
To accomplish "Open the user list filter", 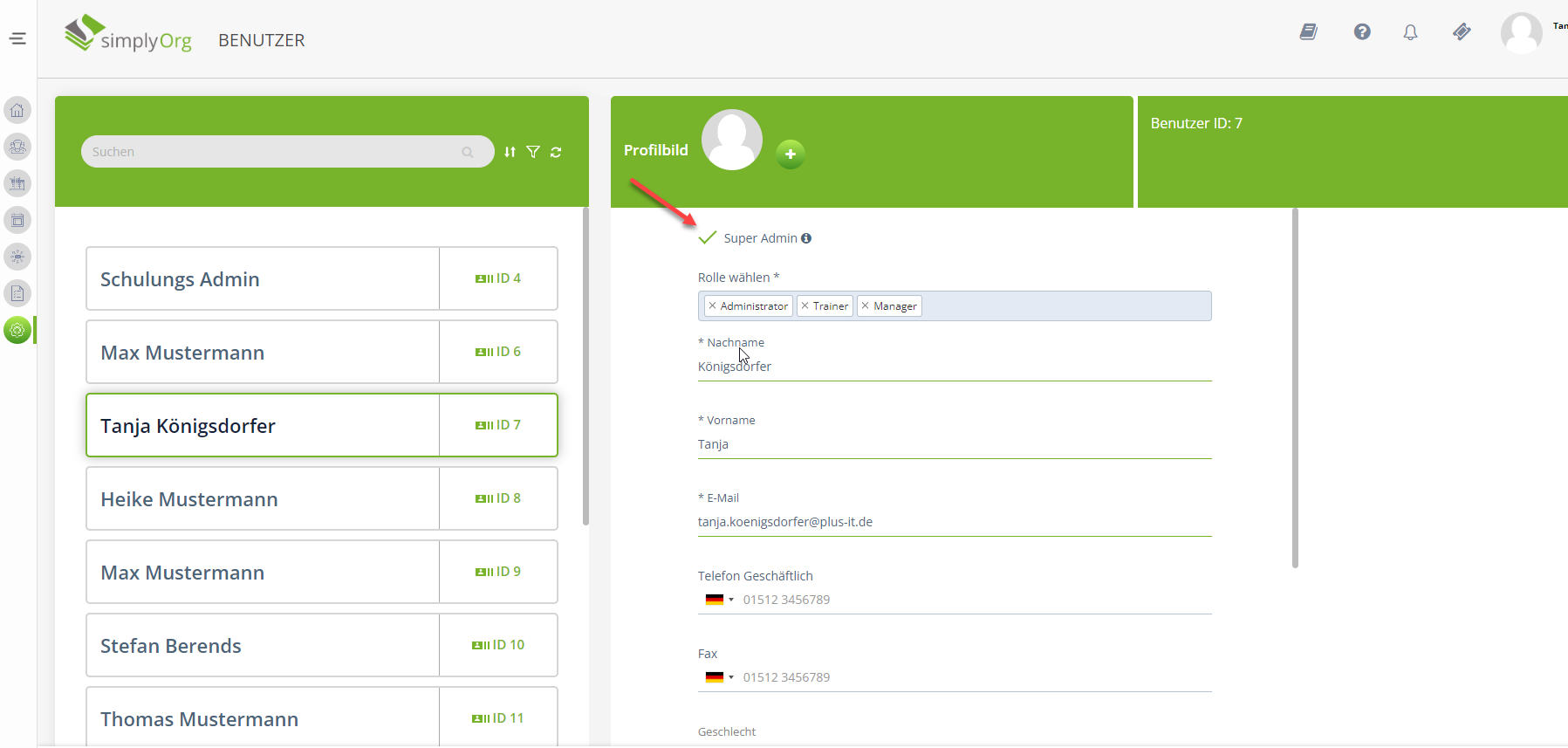I will (x=533, y=152).
